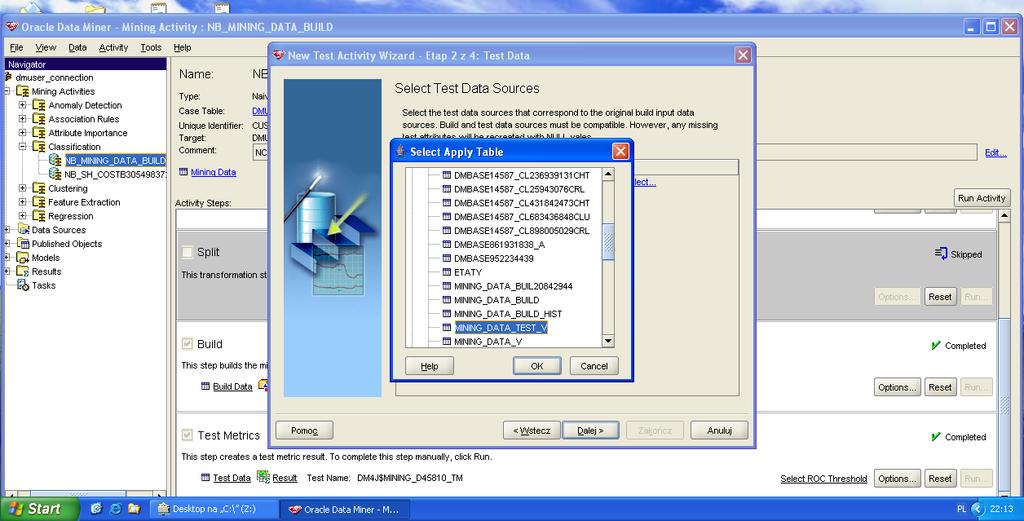The height and width of the screenshot is (521, 1024).
Task: Click the Feature Extraction folder icon
Action: 39,202
